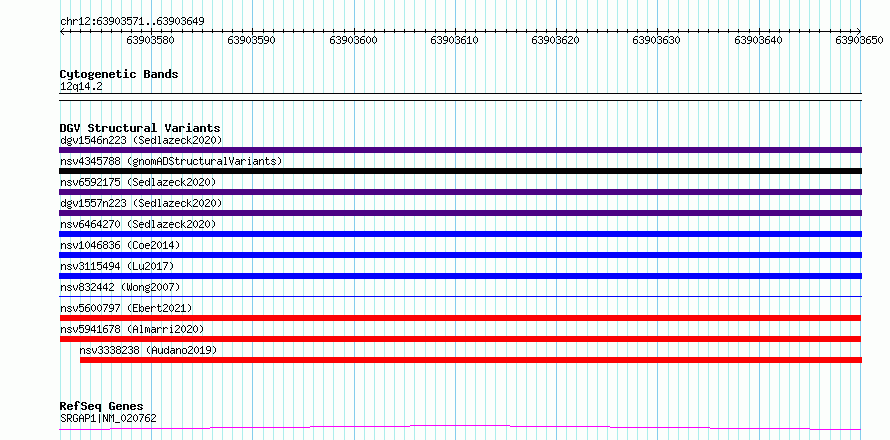Open variant nsv6464270 (Sedlazeck2020) label
Screen dimensions: 890x440
coord(138,224)
